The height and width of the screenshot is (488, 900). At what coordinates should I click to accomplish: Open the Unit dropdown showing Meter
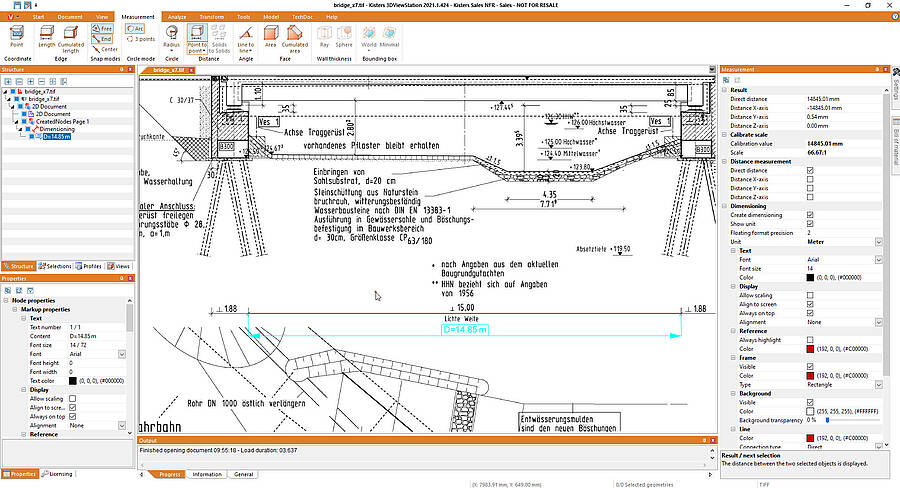878,242
